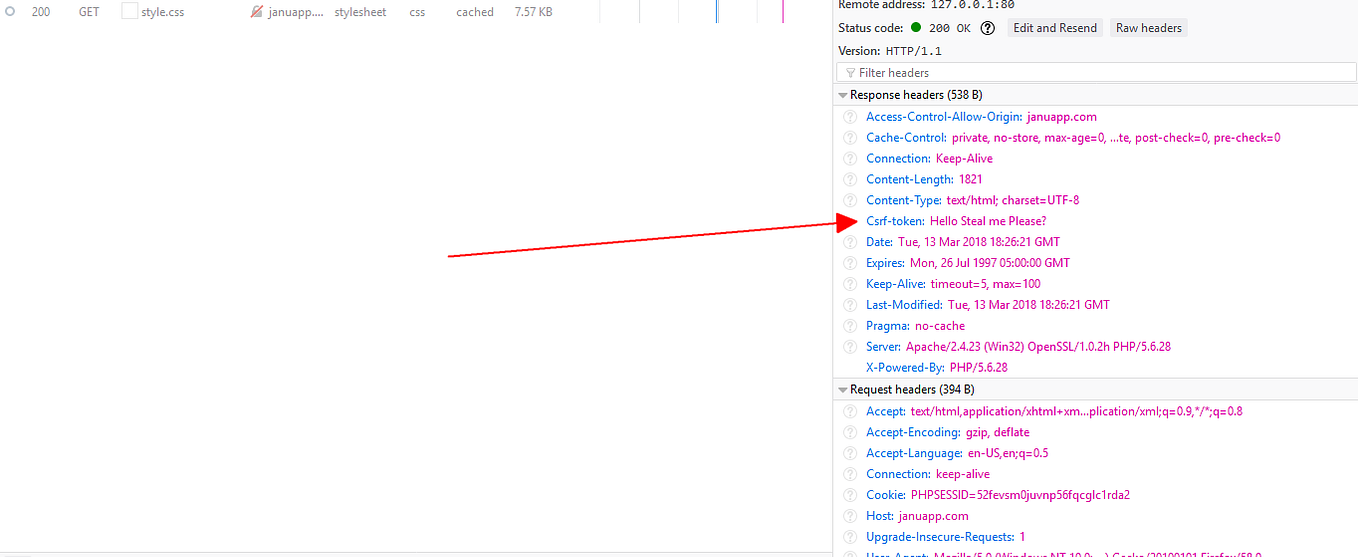Click help icon beside Cache-Control header
Image resolution: width=1358 pixels, height=557 pixels.
tap(850, 138)
